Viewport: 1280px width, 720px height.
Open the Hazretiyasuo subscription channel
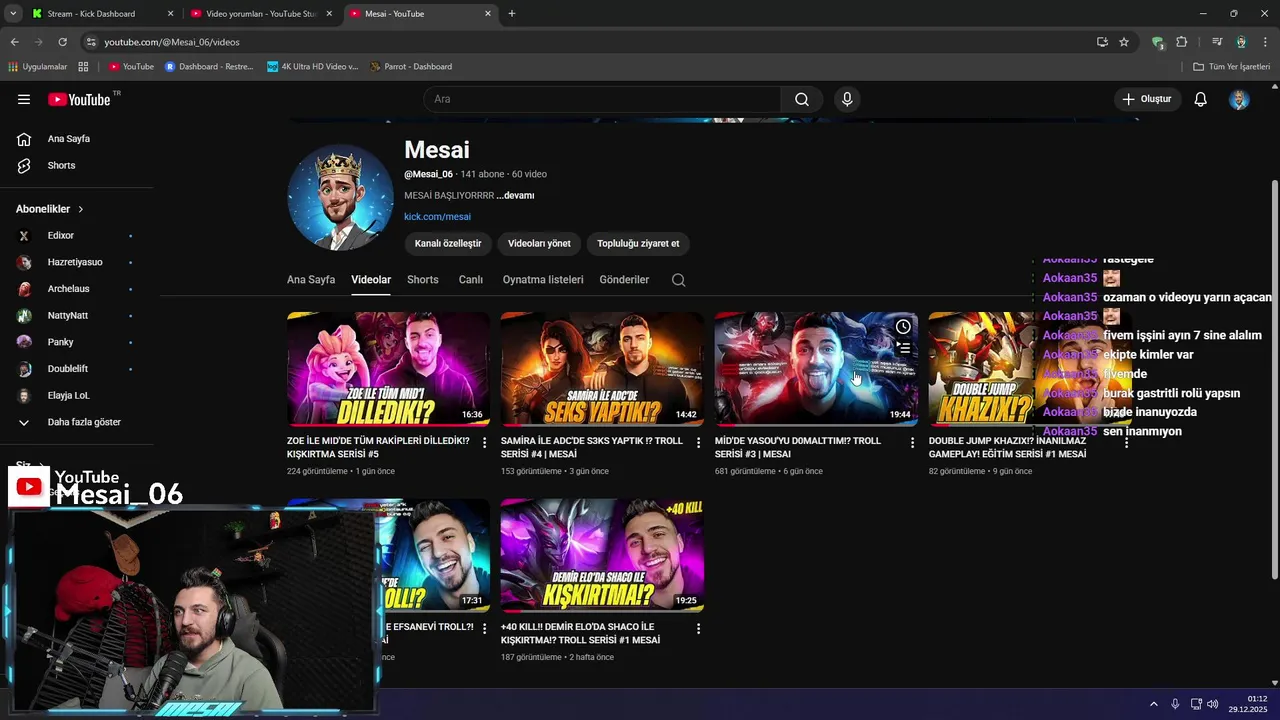point(76,262)
